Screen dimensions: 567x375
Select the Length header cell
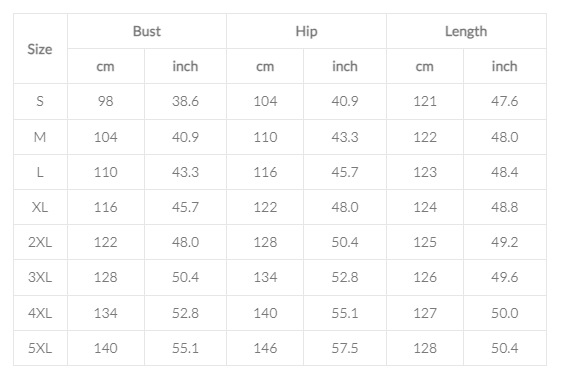click(466, 31)
